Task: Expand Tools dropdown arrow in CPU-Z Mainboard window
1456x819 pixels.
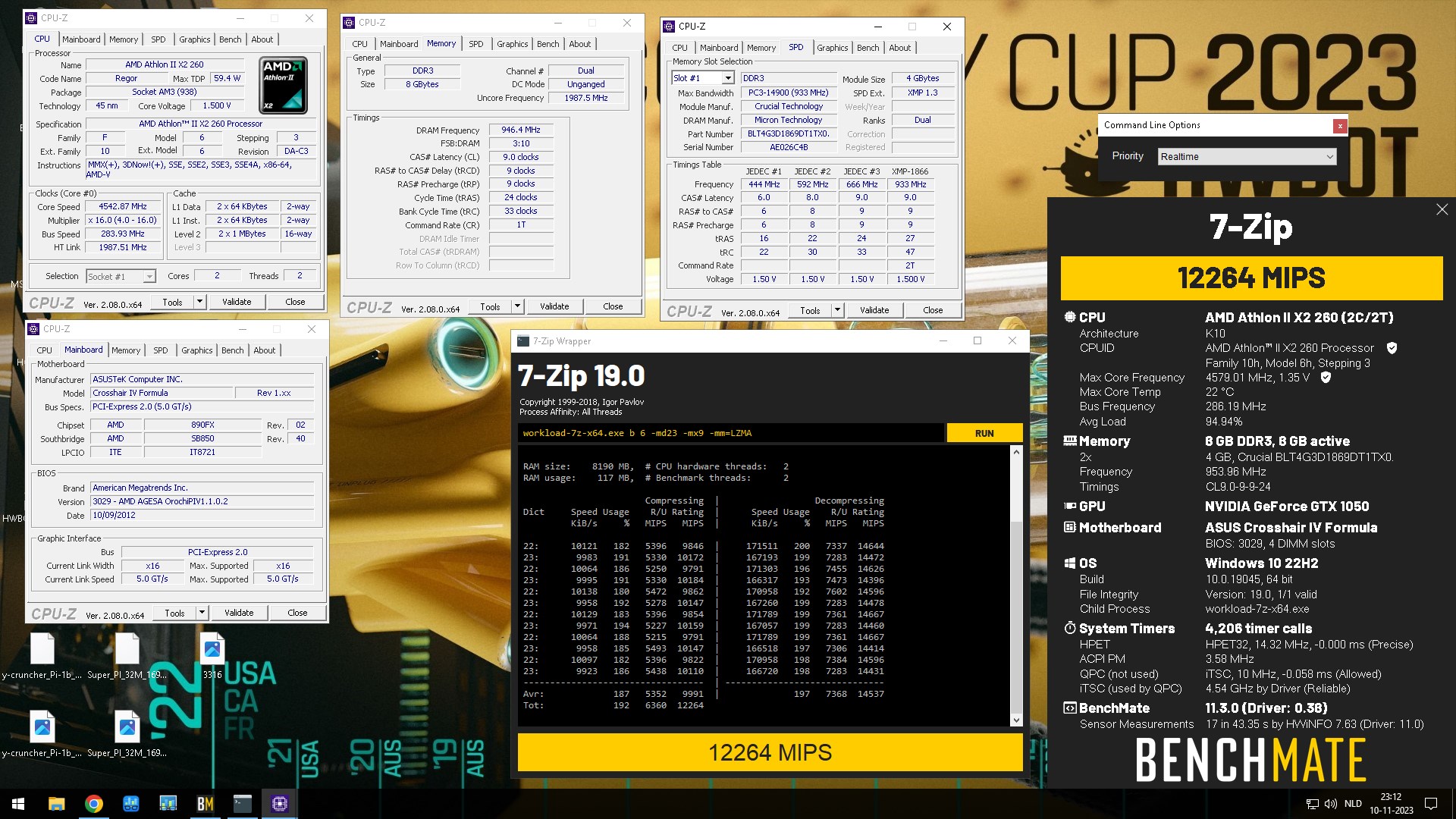Action: point(202,613)
